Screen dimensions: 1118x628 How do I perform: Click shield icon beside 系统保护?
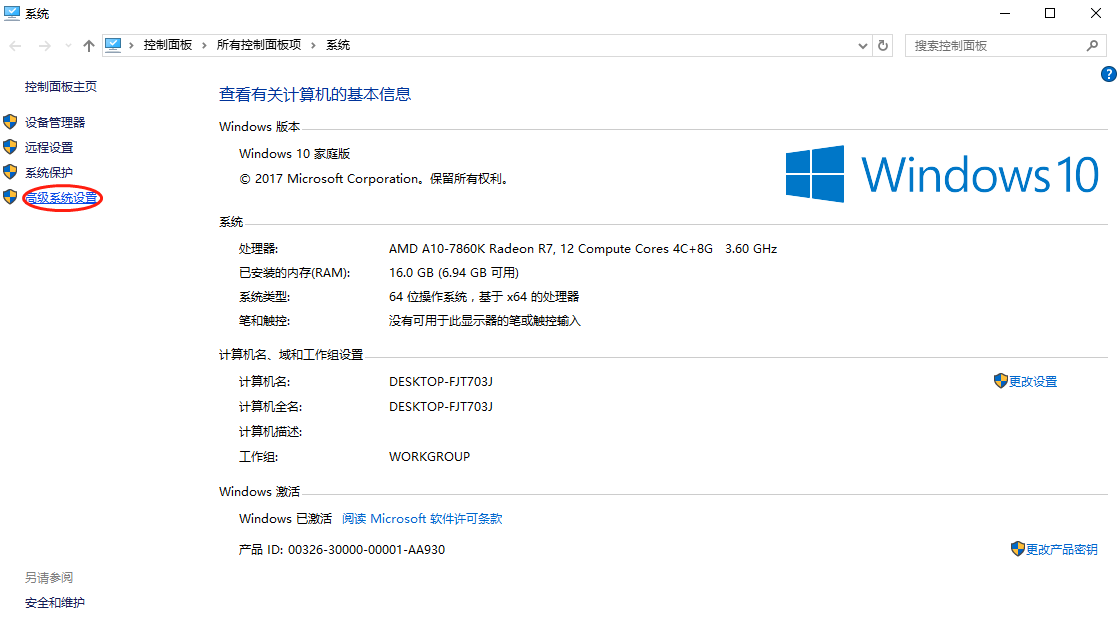10,172
